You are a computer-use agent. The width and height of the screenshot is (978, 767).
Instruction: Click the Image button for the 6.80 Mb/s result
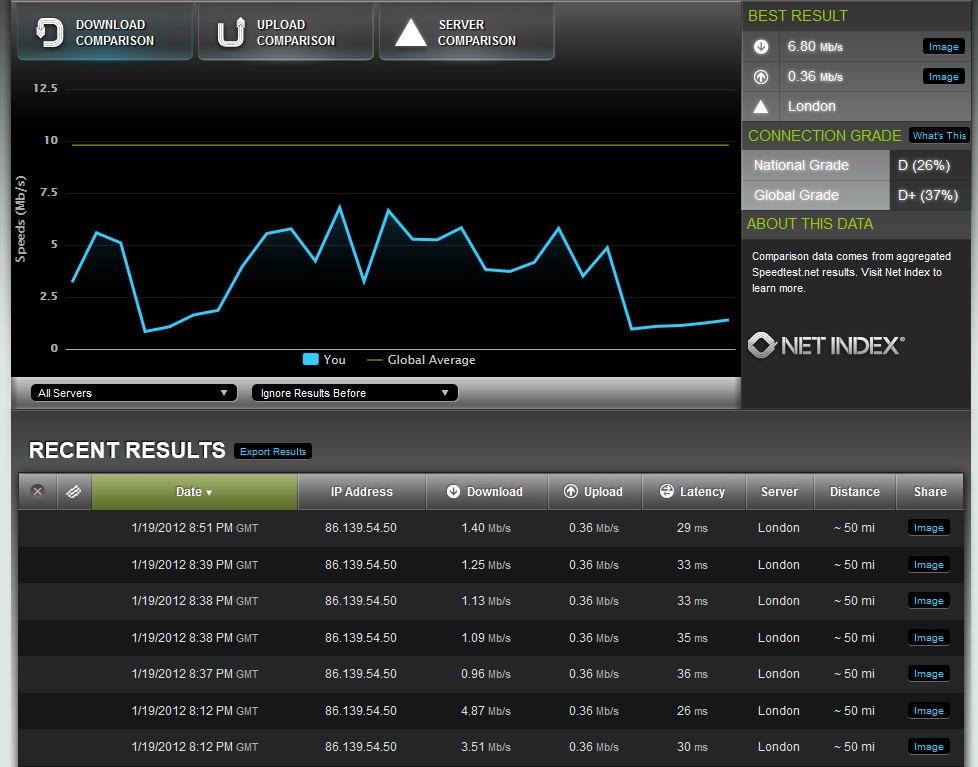click(x=943, y=46)
